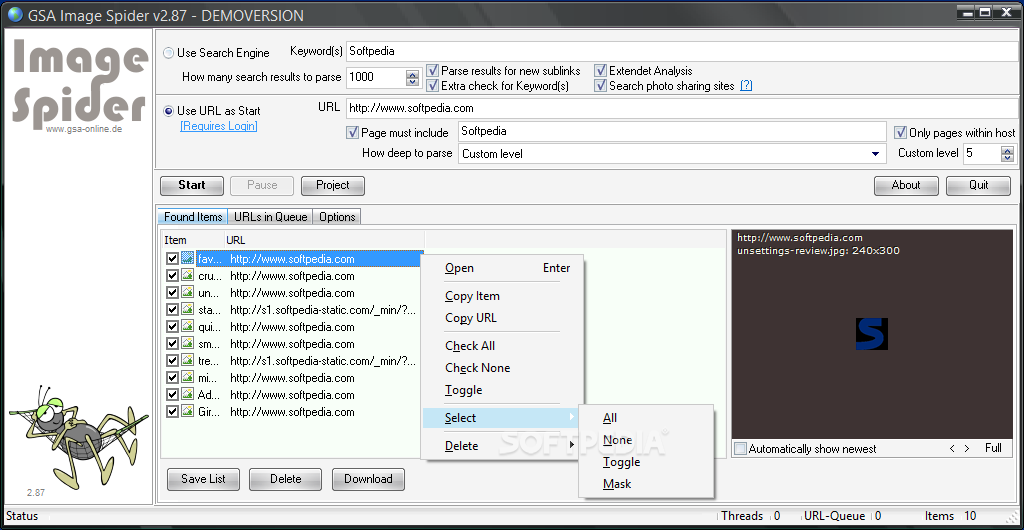Screen dimensions: 1024x530
Task: Click the Quit button
Action: click(x=978, y=185)
